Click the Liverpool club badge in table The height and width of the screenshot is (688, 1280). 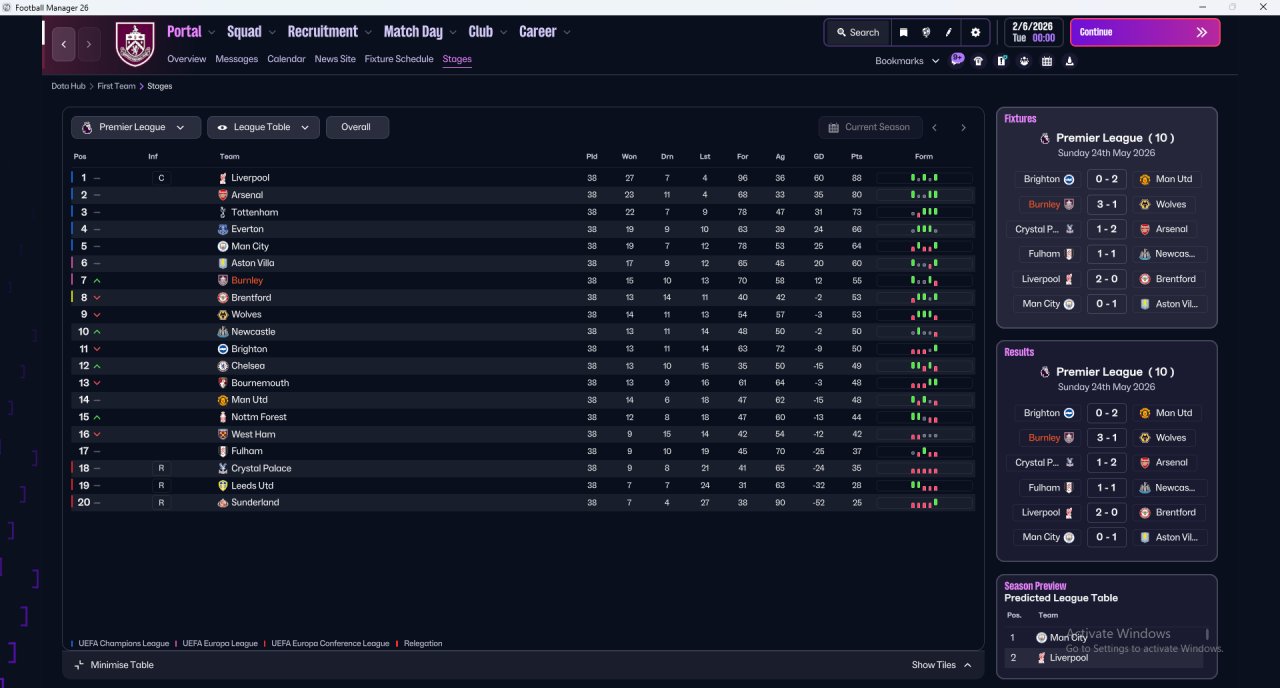pyautogui.click(x=223, y=178)
